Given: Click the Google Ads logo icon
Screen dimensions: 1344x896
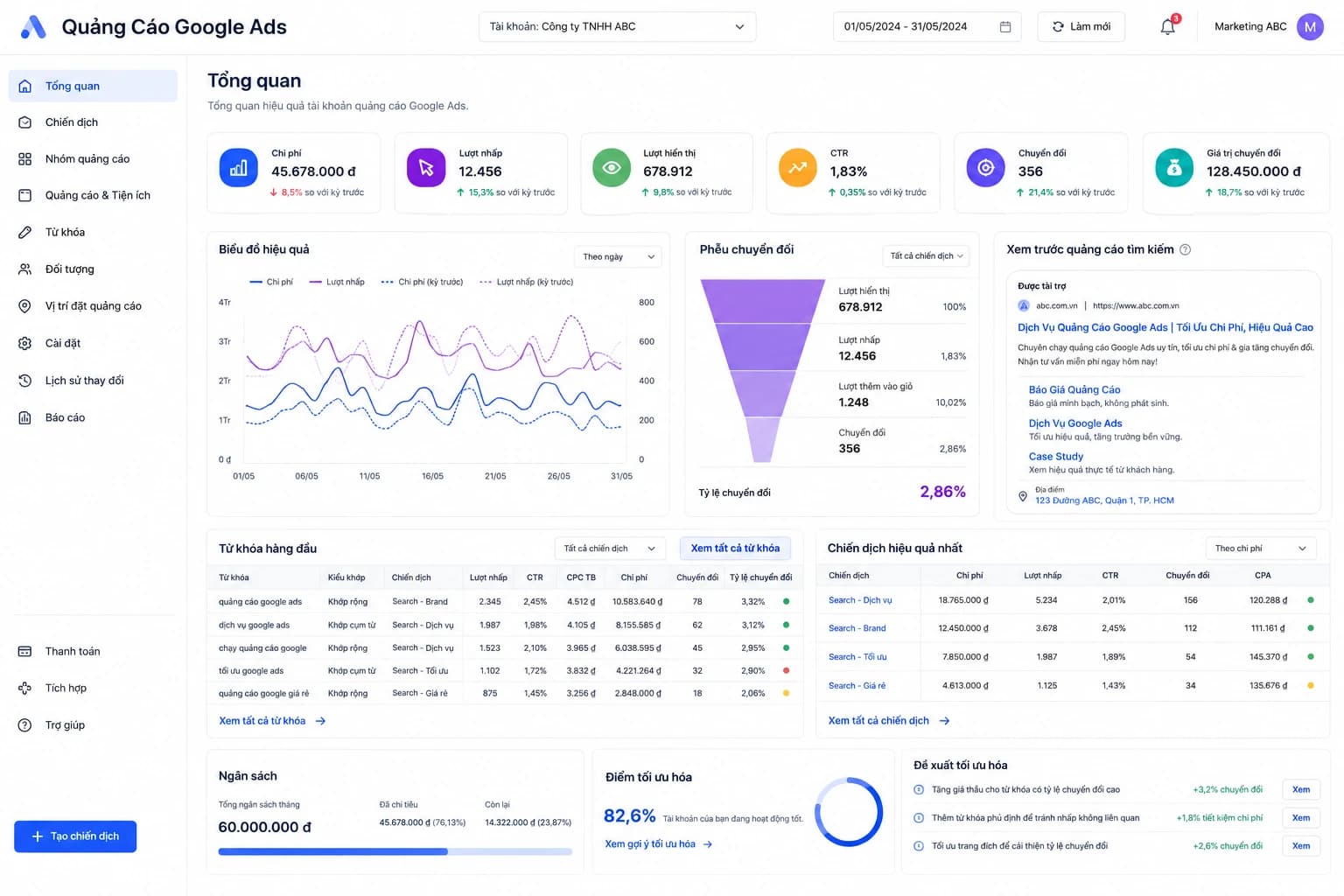Looking at the screenshot, I should pyautogui.click(x=33, y=27).
